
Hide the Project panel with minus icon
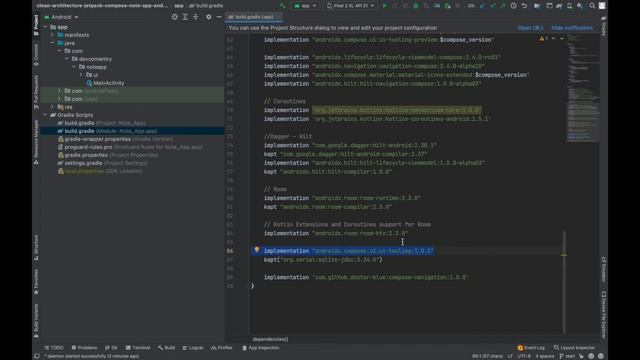pyautogui.click(x=219, y=17)
